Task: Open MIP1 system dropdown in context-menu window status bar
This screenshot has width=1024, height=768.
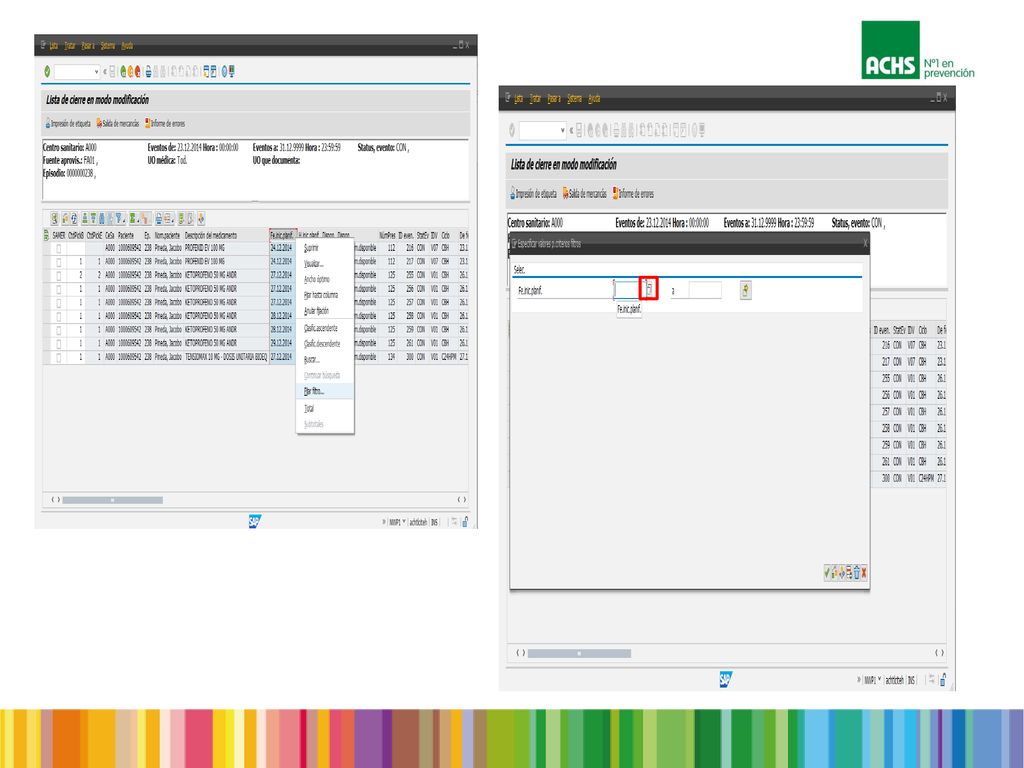Action: pyautogui.click(x=404, y=522)
